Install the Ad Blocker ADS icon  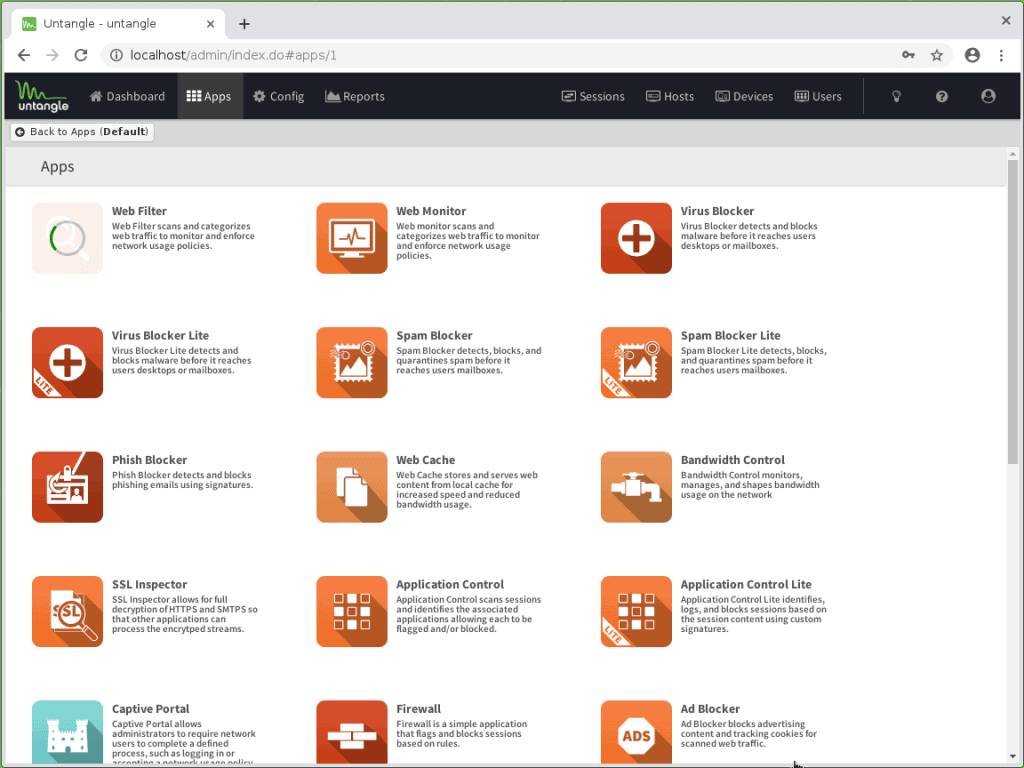tap(636, 732)
